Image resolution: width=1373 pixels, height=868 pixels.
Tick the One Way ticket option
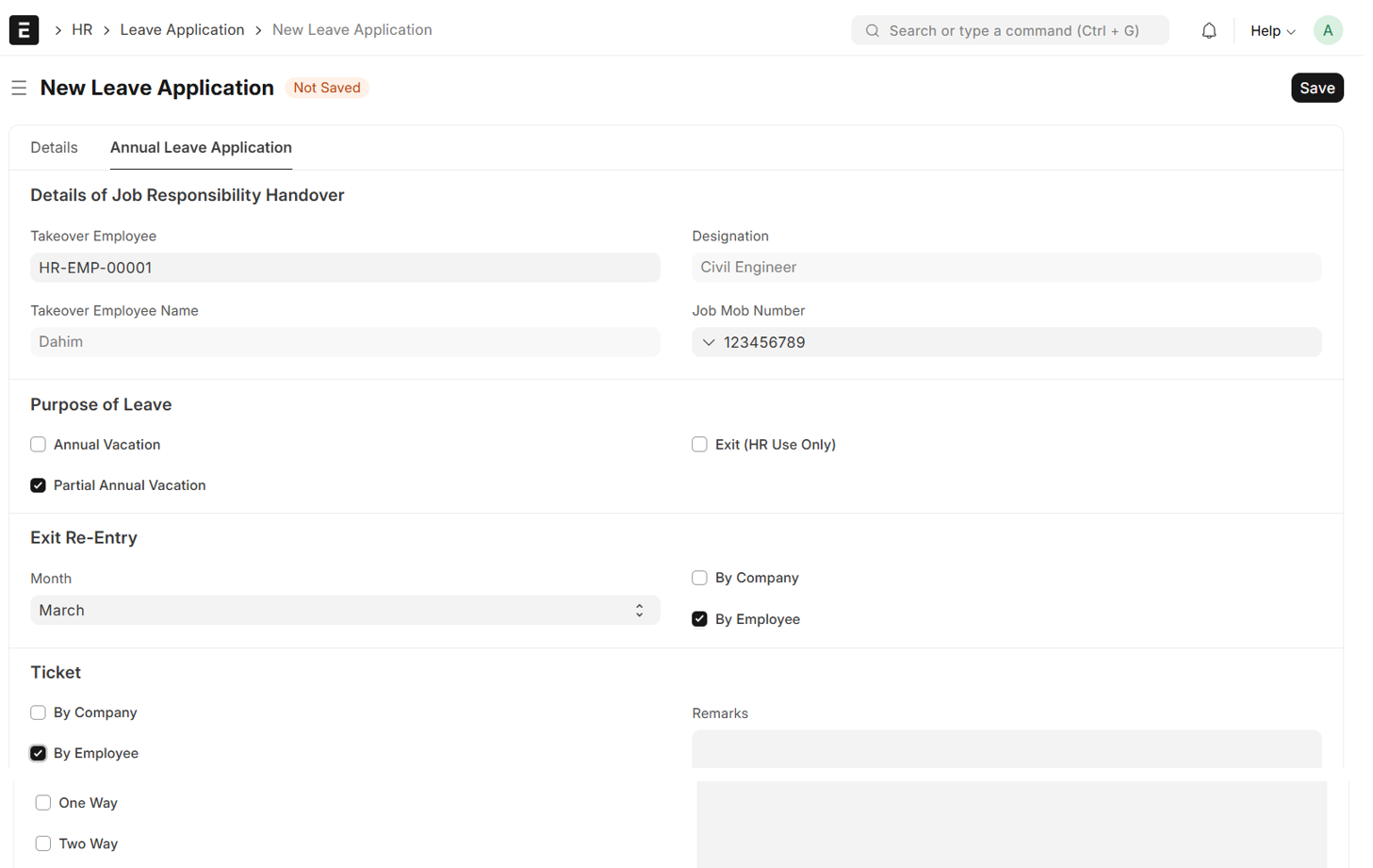point(43,803)
